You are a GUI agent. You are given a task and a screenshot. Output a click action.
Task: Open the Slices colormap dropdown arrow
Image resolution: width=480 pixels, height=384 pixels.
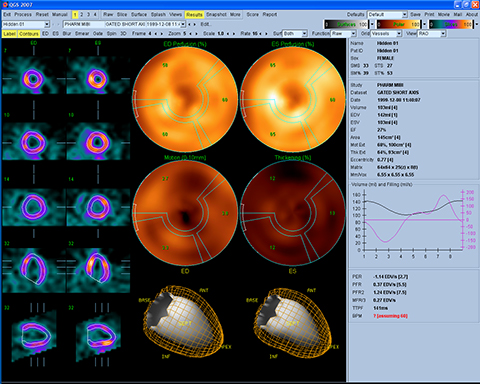[x=476, y=24]
